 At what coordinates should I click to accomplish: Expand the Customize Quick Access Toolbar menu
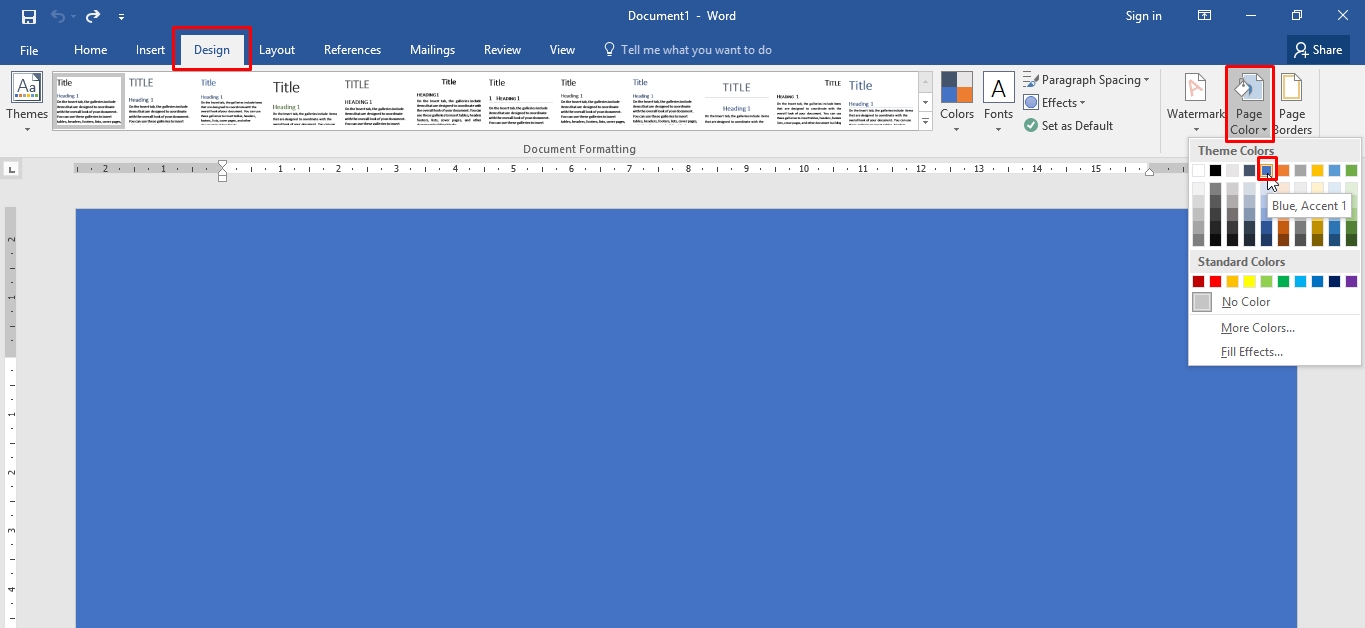coord(121,16)
